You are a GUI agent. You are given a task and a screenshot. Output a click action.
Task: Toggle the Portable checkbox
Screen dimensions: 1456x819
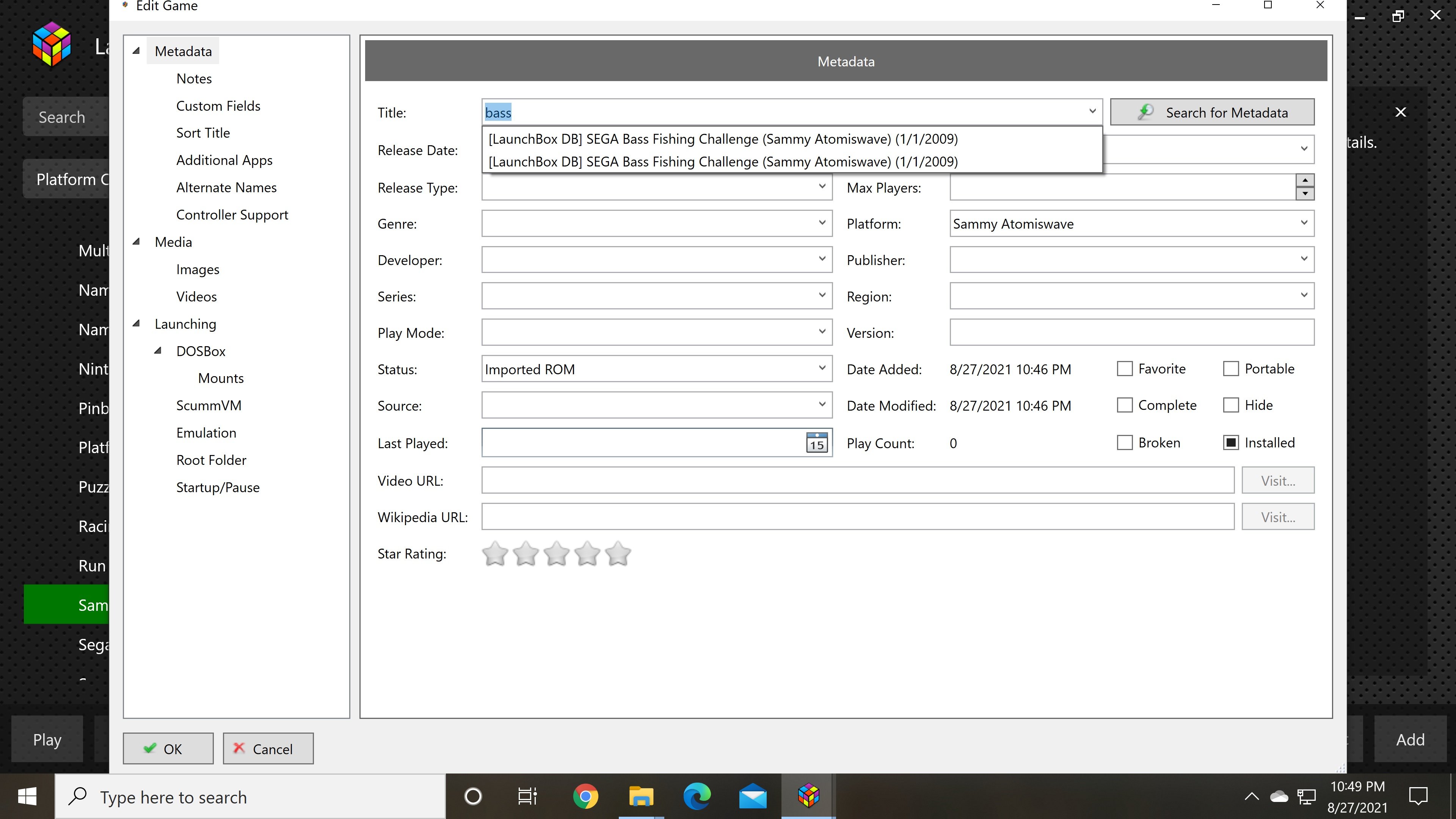(x=1231, y=369)
